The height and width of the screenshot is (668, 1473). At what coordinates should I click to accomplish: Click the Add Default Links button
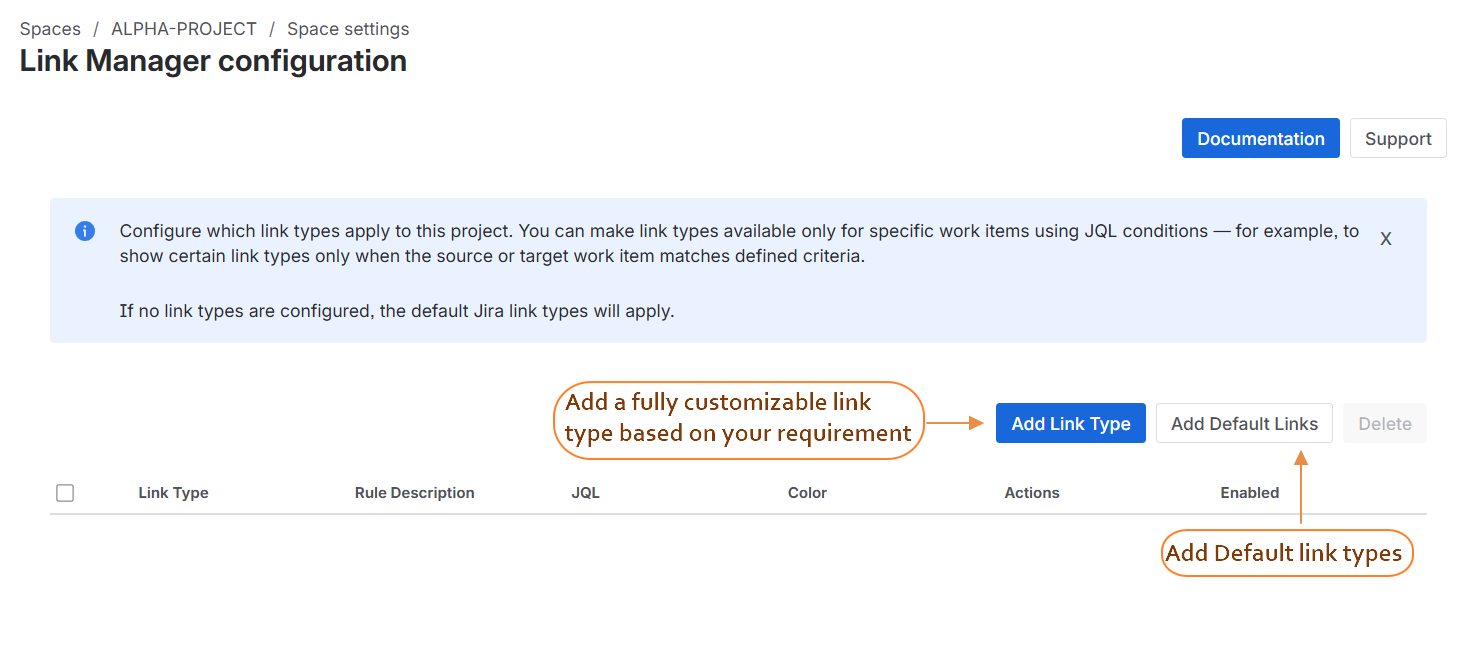1243,423
